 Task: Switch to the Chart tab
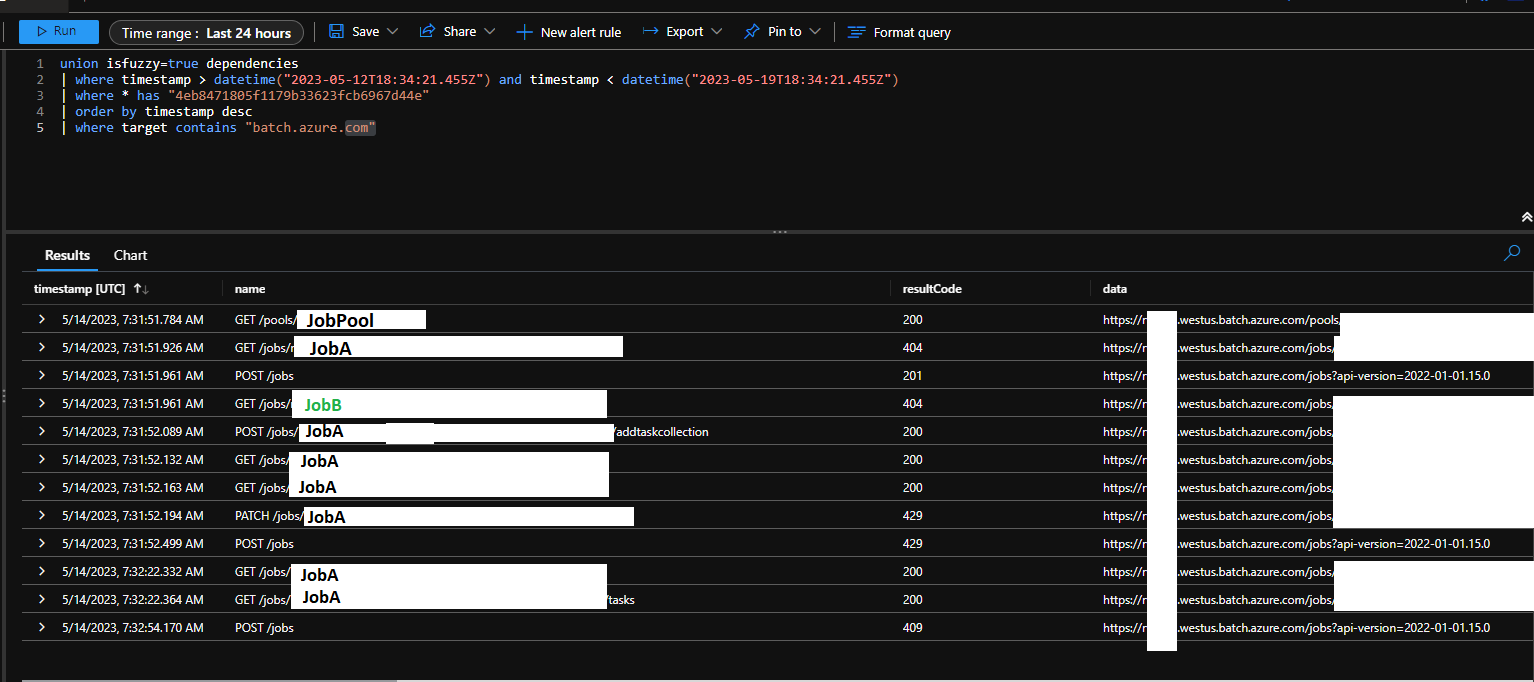130,255
